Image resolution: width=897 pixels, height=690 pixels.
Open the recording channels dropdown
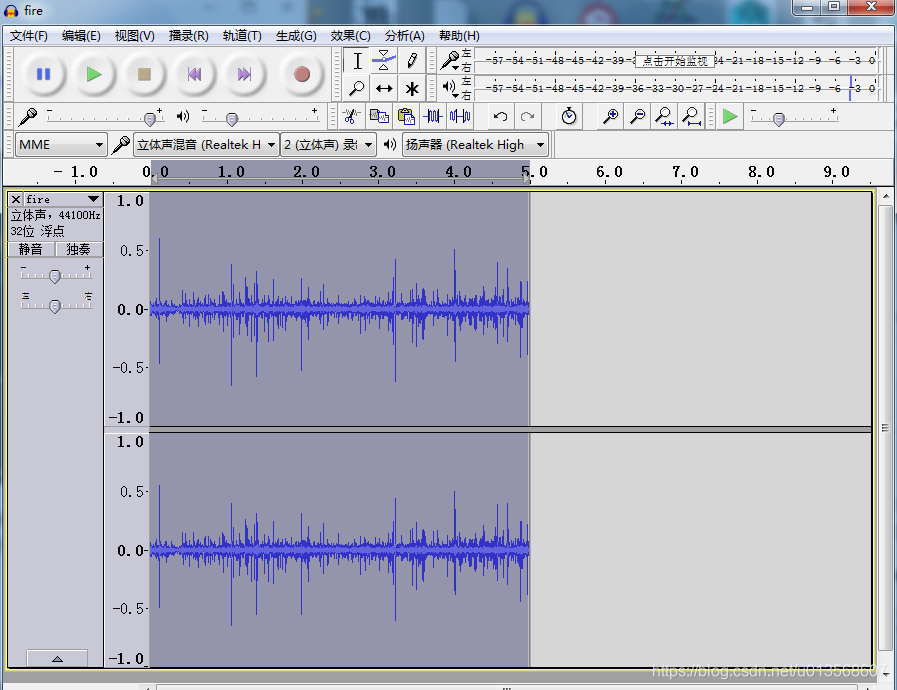[328, 145]
